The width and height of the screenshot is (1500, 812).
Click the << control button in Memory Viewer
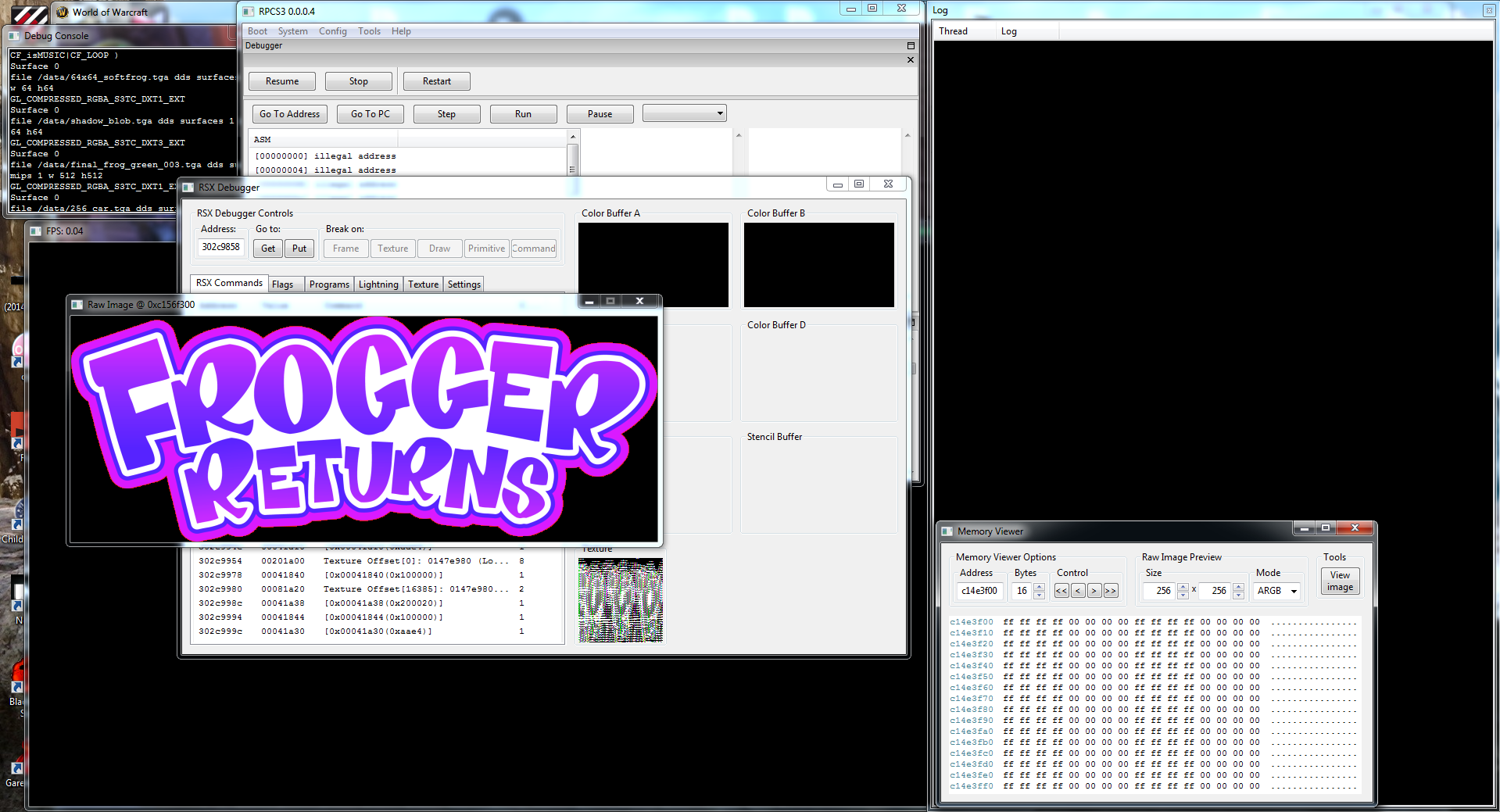click(1061, 591)
